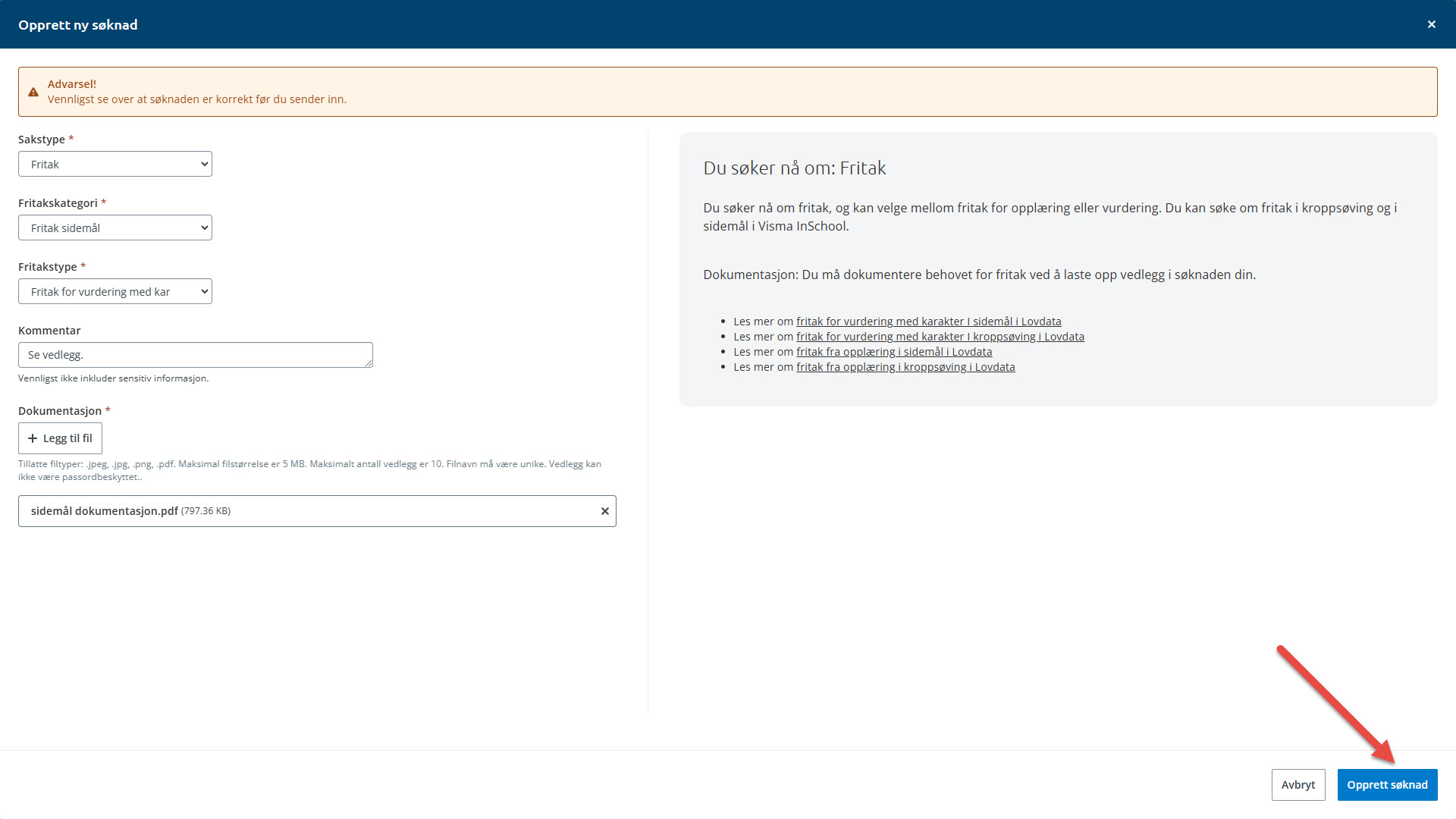The width and height of the screenshot is (1456, 819).
Task: Open the Sakstype dropdown
Action: tap(115, 164)
